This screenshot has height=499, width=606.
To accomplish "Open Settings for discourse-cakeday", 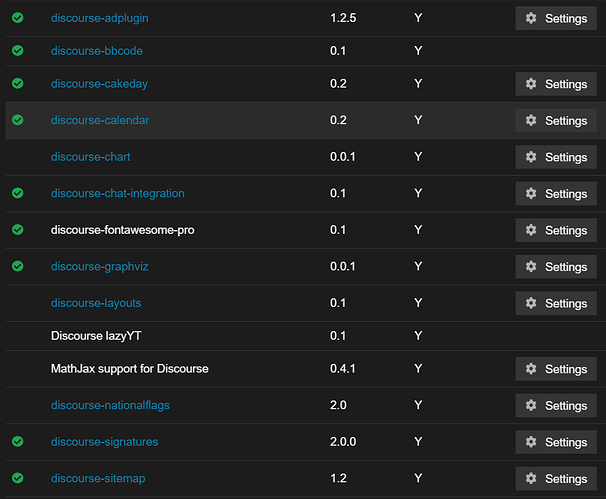I will [x=556, y=84].
